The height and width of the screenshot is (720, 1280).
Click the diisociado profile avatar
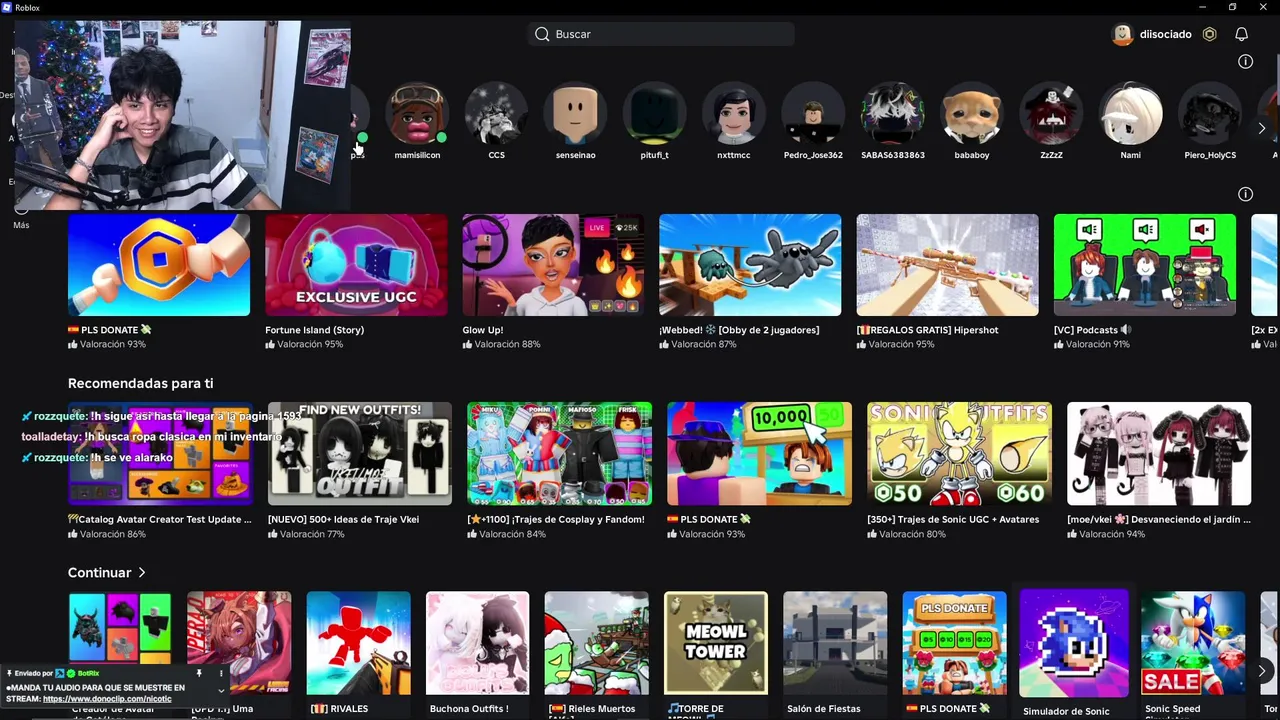[1122, 34]
